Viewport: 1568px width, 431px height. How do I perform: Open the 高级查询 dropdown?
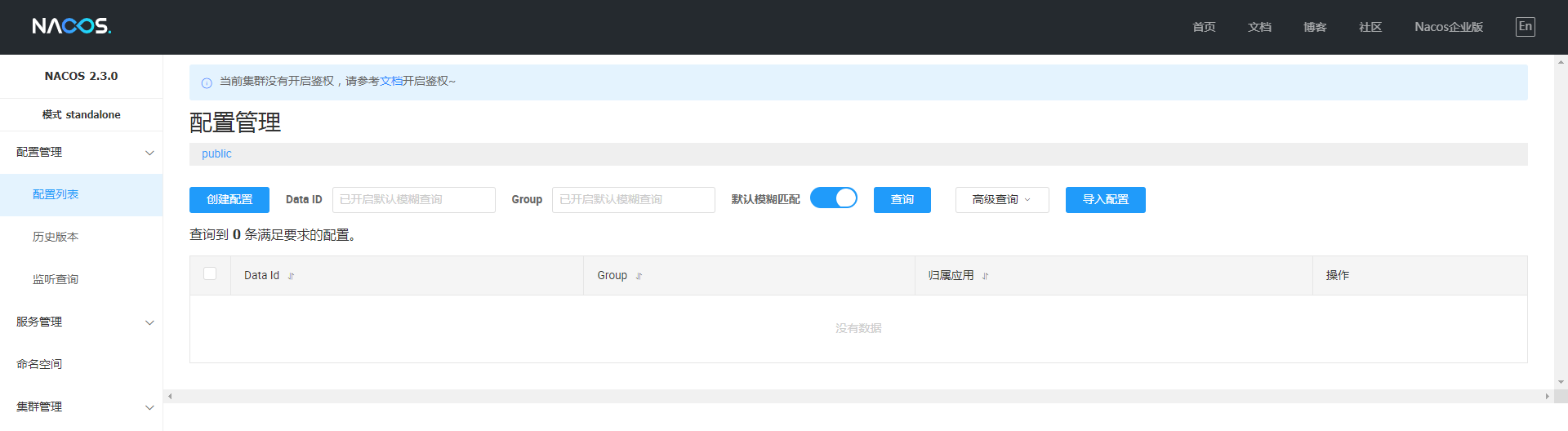pyautogui.click(x=1001, y=200)
